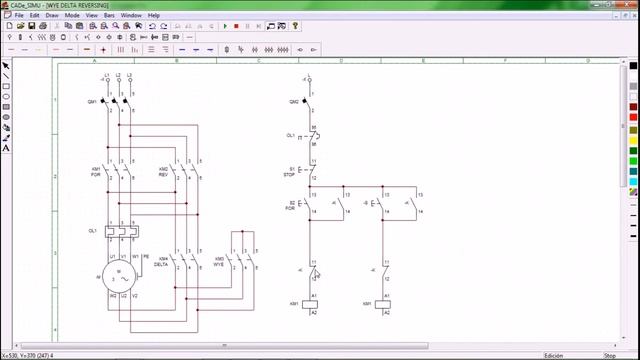The height and width of the screenshot is (360, 640).
Task: Print the diagram with the printer icon
Action: tap(43, 26)
